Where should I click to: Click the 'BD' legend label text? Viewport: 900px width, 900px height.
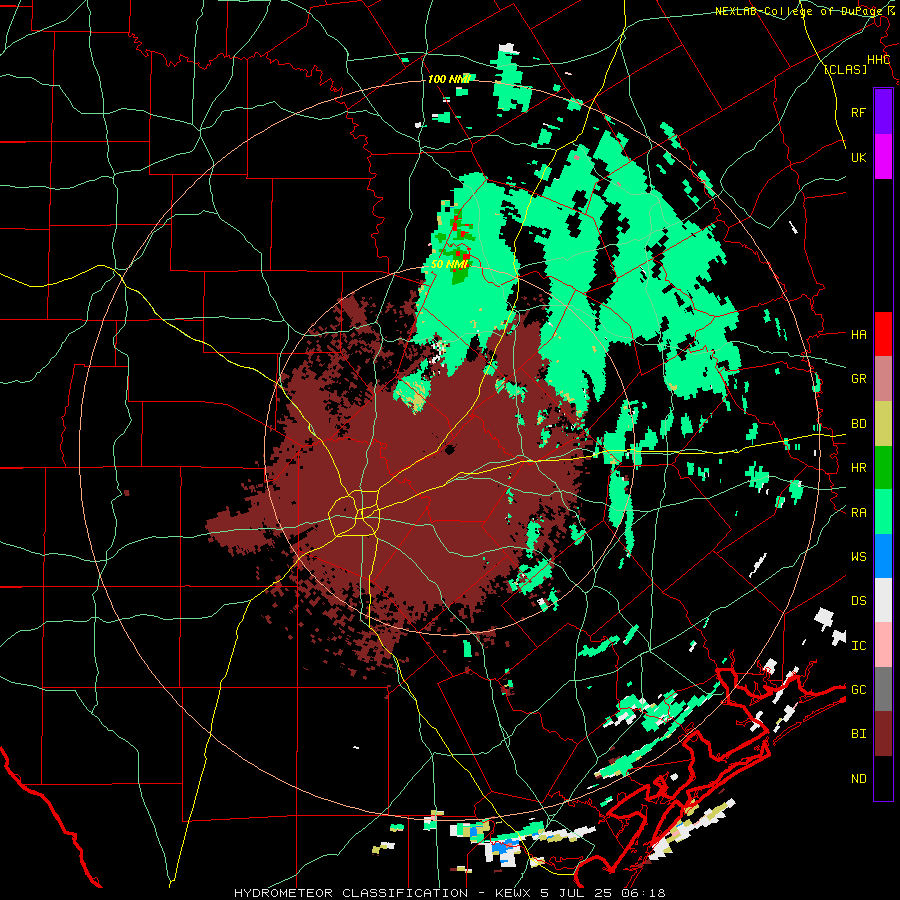858,424
